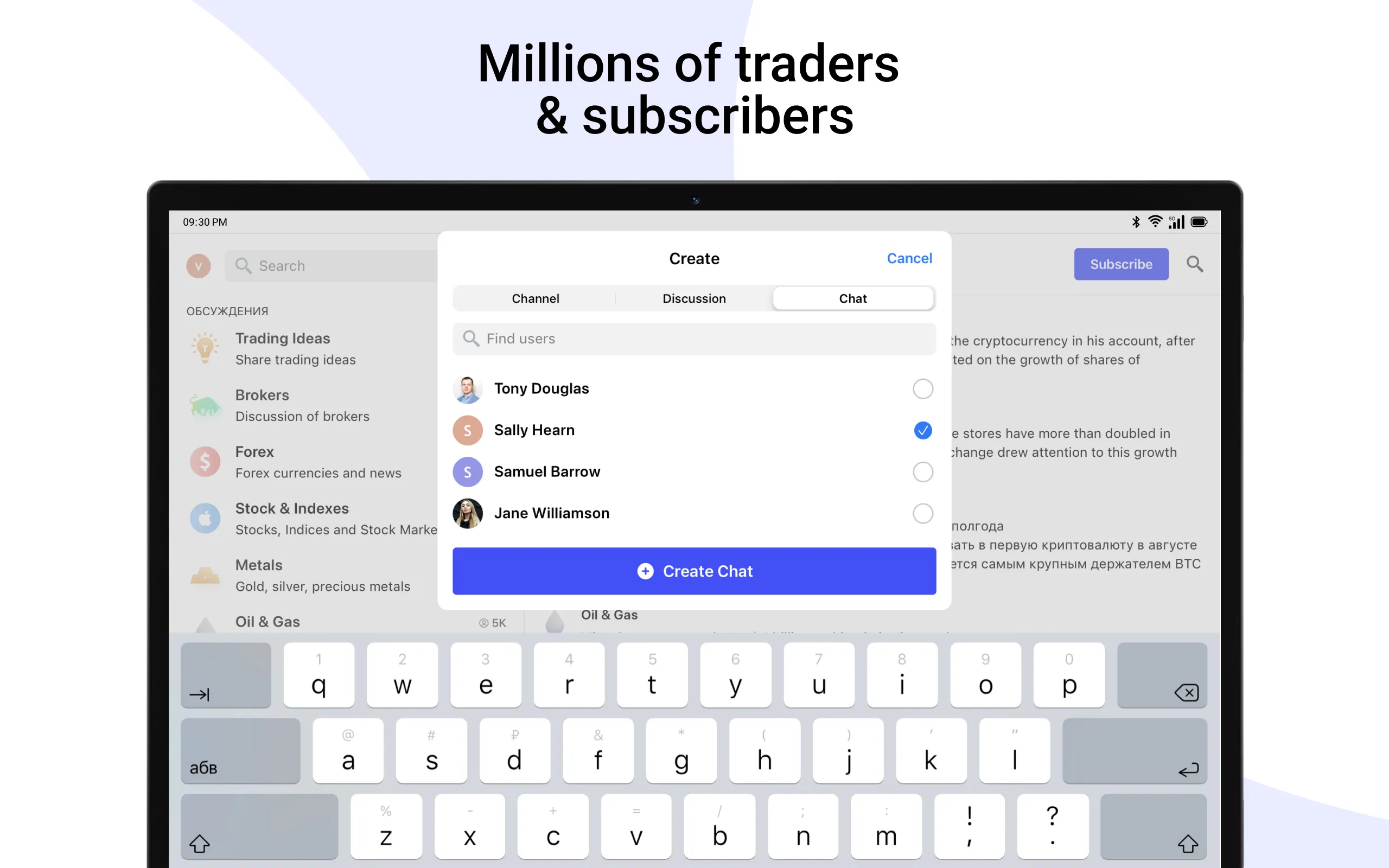1389x868 pixels.
Task: Expand the ОБСУЖДЕНИЯ sidebar section
Action: [225, 311]
